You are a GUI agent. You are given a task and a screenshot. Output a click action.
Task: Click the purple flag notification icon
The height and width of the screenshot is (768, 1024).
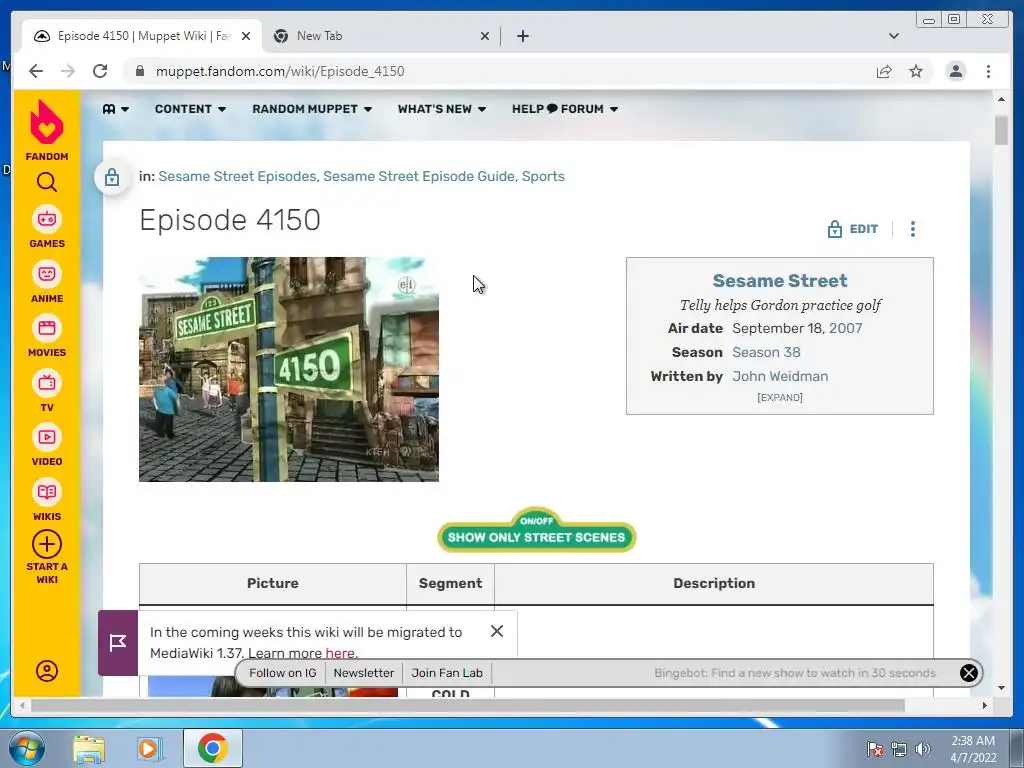[x=118, y=643]
